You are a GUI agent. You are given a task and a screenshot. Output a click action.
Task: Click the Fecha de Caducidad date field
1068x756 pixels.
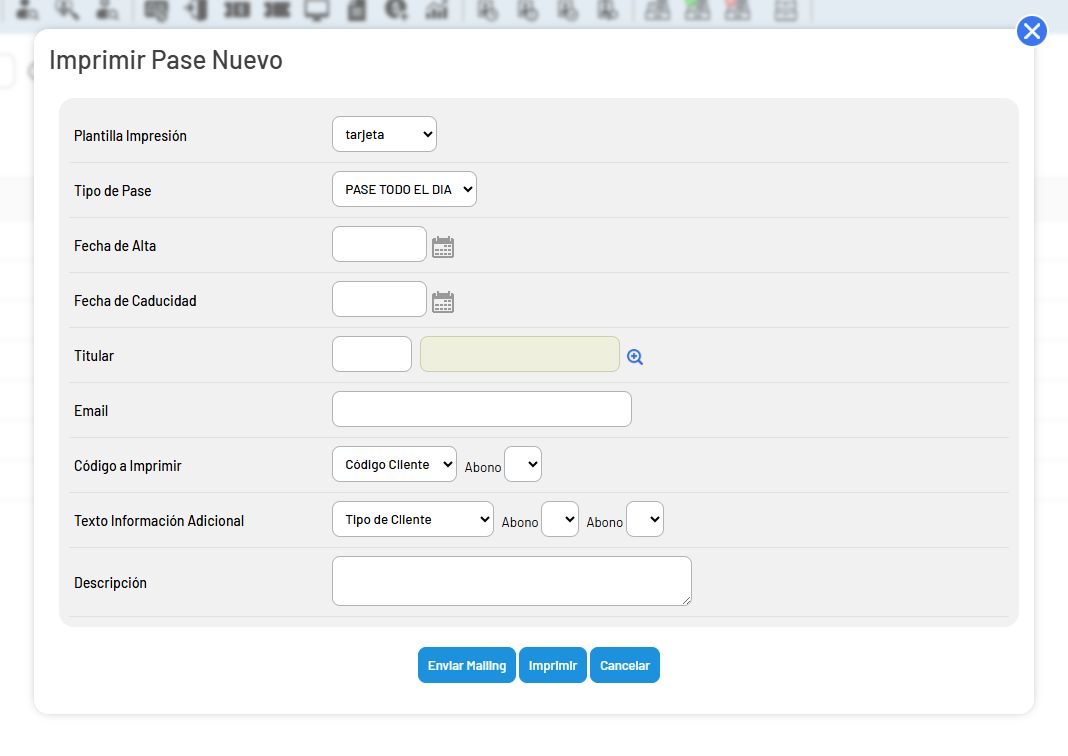(379, 300)
